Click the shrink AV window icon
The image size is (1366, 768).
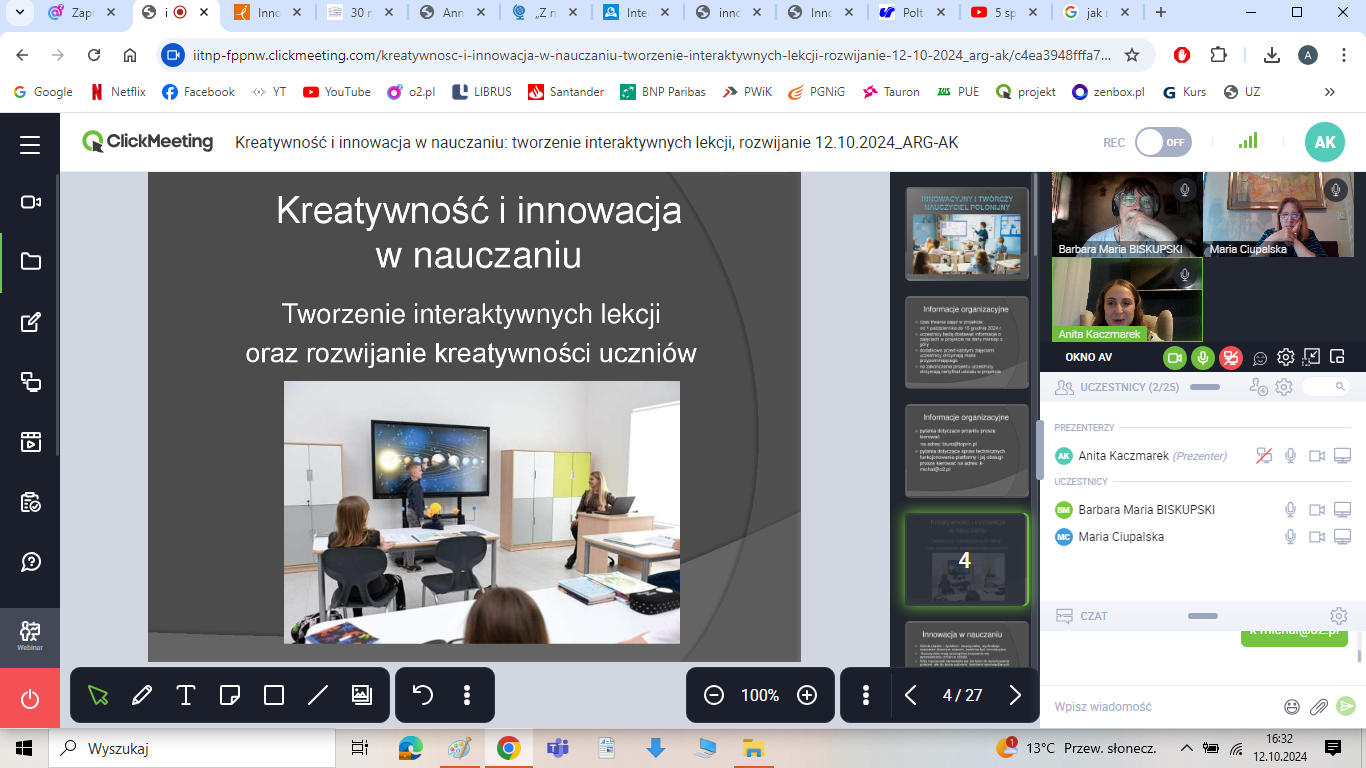click(x=1312, y=357)
